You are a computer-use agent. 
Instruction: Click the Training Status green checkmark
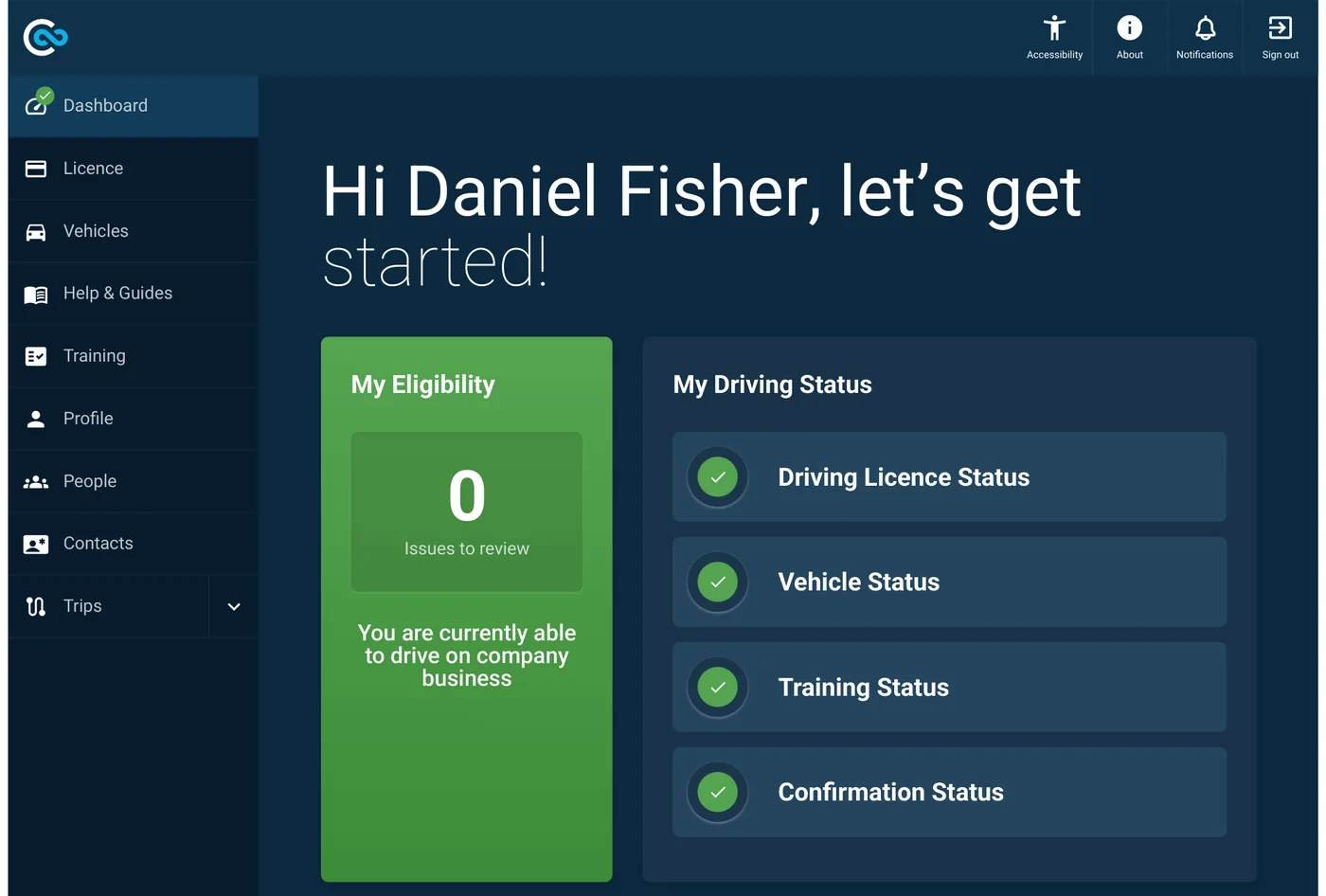pyautogui.click(x=718, y=688)
